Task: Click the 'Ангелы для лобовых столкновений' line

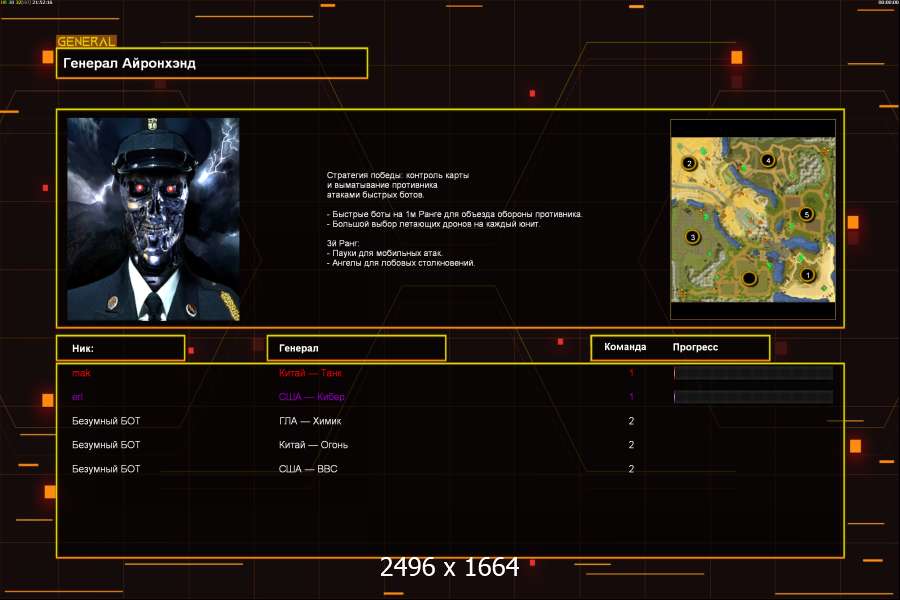Action: tap(401, 262)
